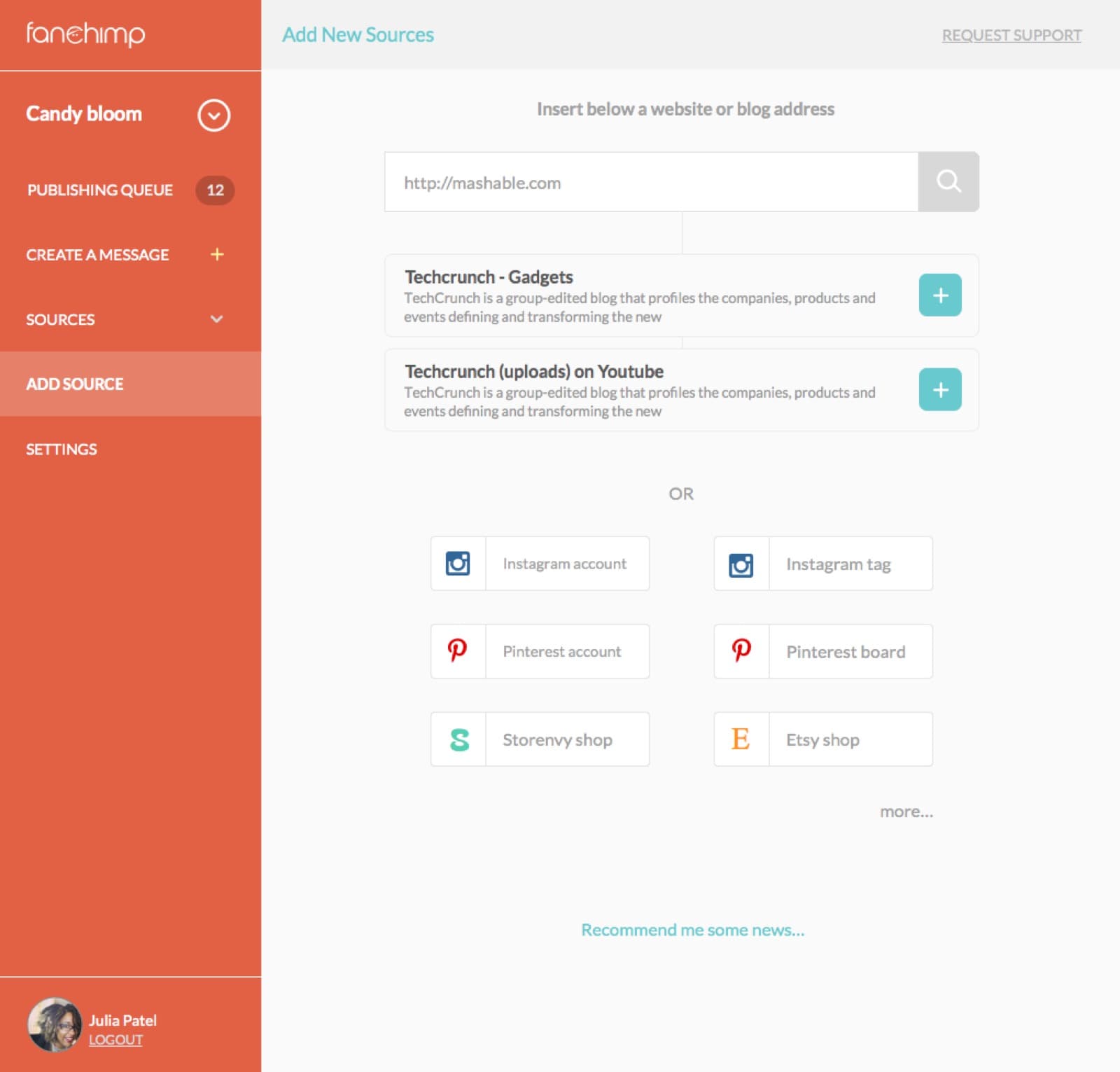Select the Storenvy shop icon

pyautogui.click(x=458, y=739)
